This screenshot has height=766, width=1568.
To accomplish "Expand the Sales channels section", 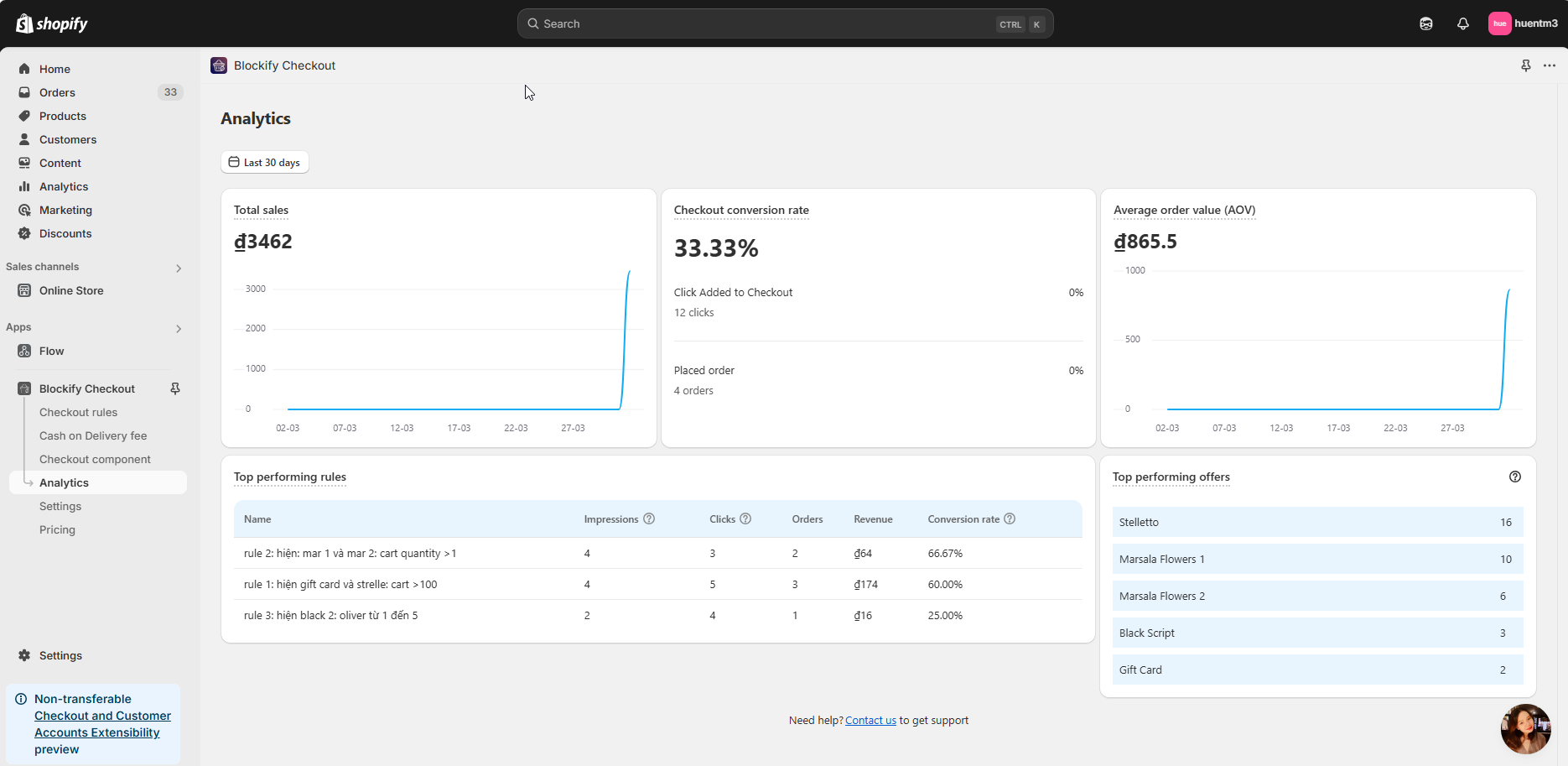I will pos(179,267).
